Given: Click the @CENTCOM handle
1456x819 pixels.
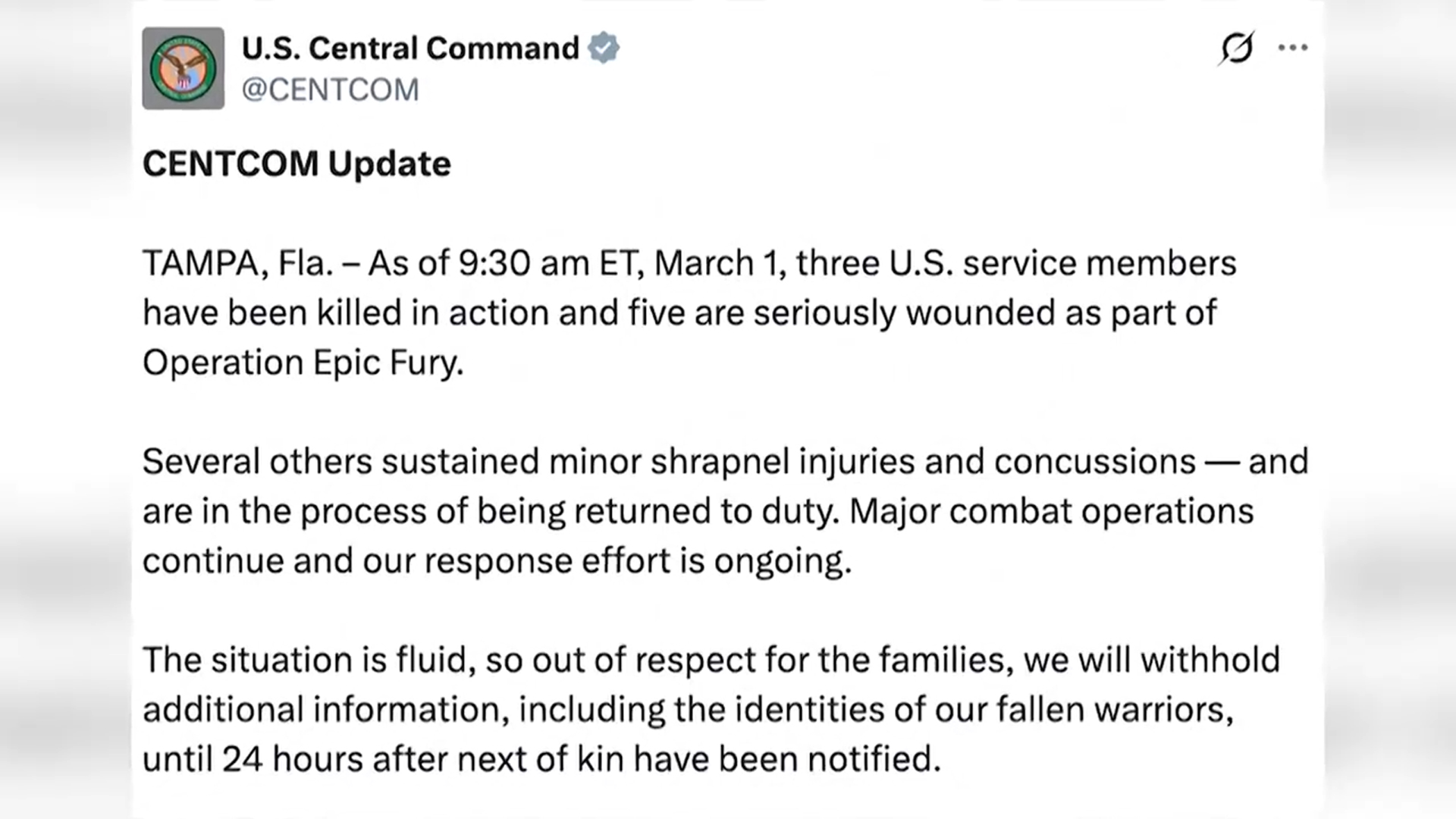Looking at the screenshot, I should pos(330,89).
